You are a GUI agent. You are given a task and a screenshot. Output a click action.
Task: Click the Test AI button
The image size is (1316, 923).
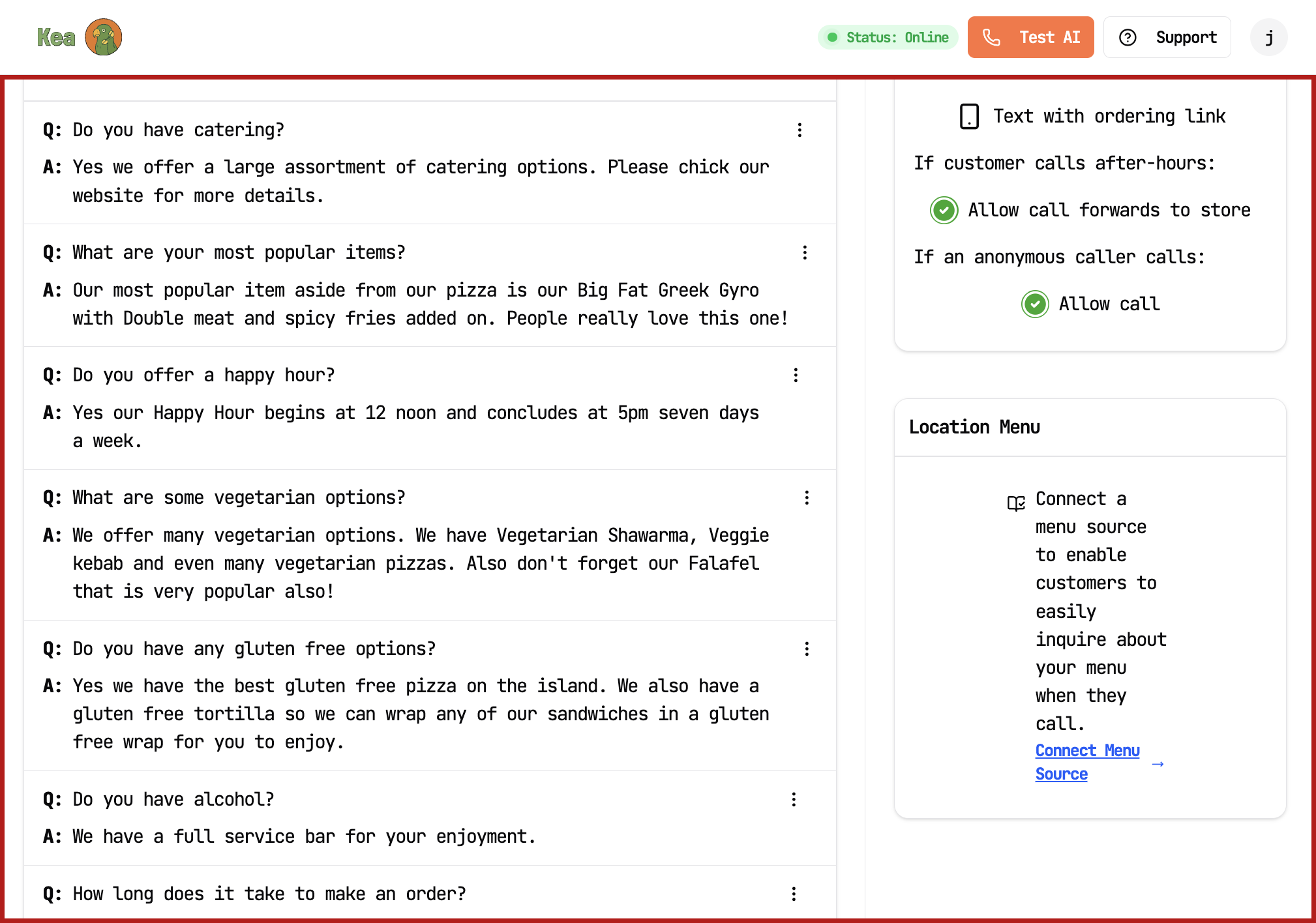click(x=1030, y=37)
